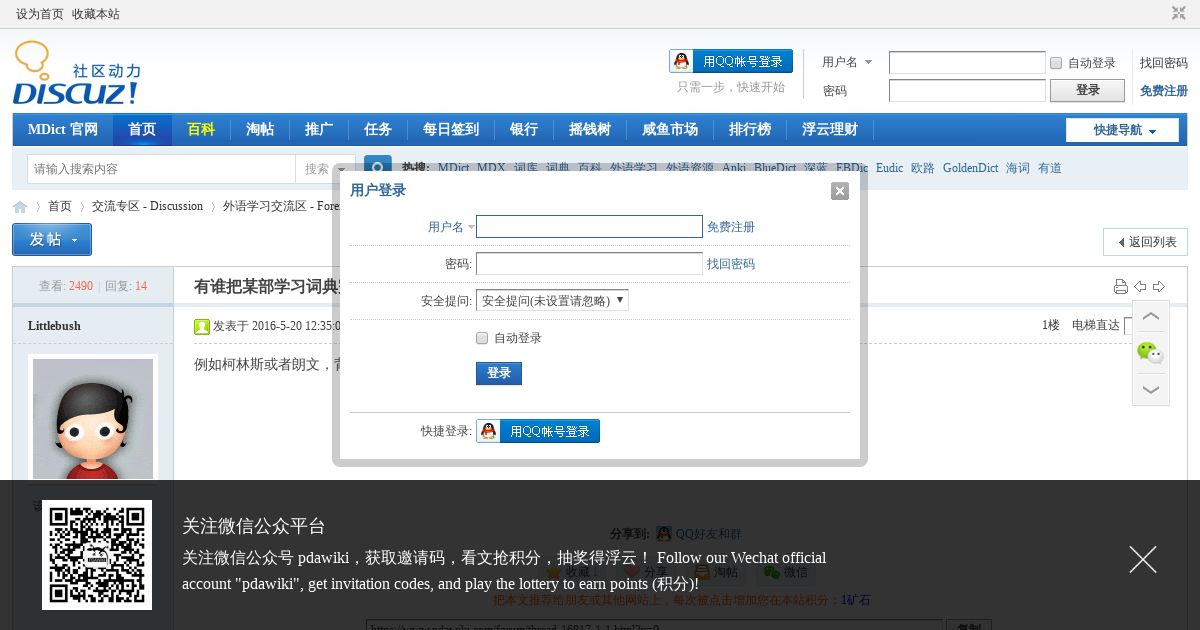Click the page collapse icon at top right
The height and width of the screenshot is (630, 1200).
(x=1179, y=13)
